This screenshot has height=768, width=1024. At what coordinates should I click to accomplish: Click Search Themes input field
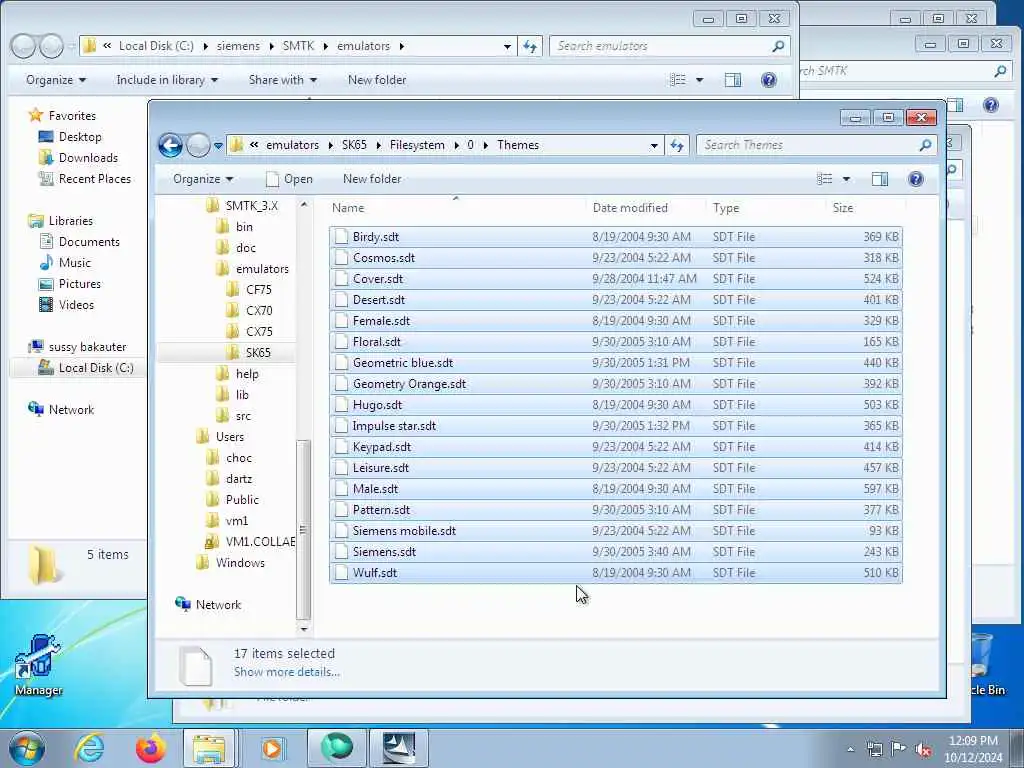coord(808,145)
